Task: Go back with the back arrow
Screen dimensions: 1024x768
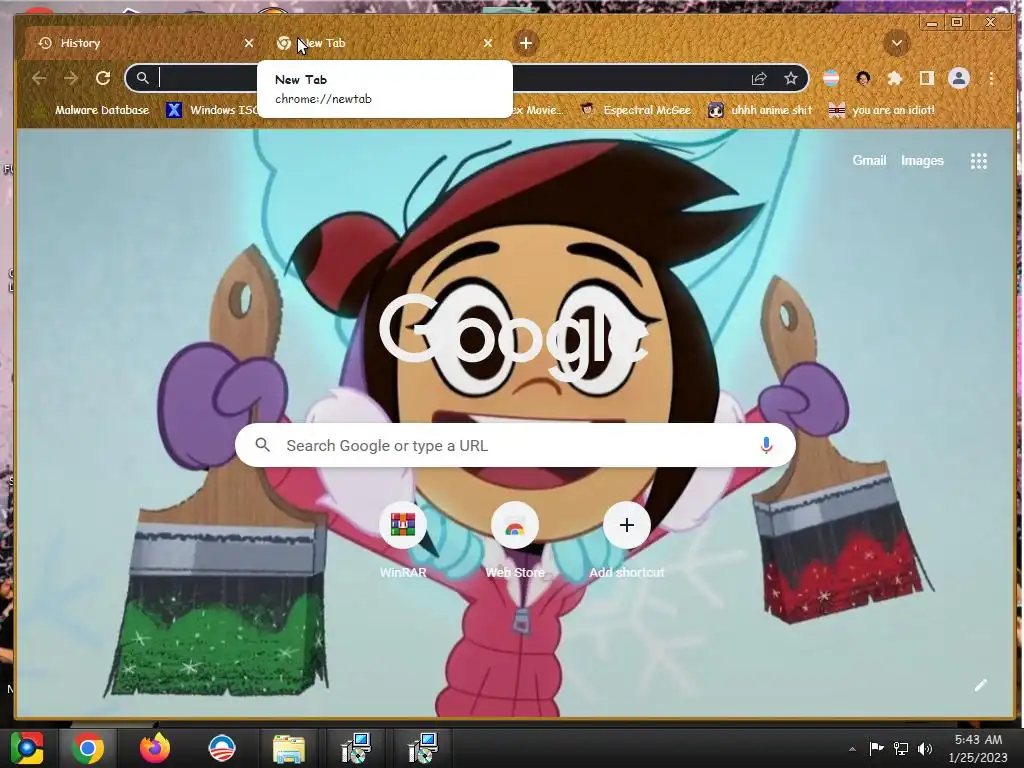Action: click(39, 78)
